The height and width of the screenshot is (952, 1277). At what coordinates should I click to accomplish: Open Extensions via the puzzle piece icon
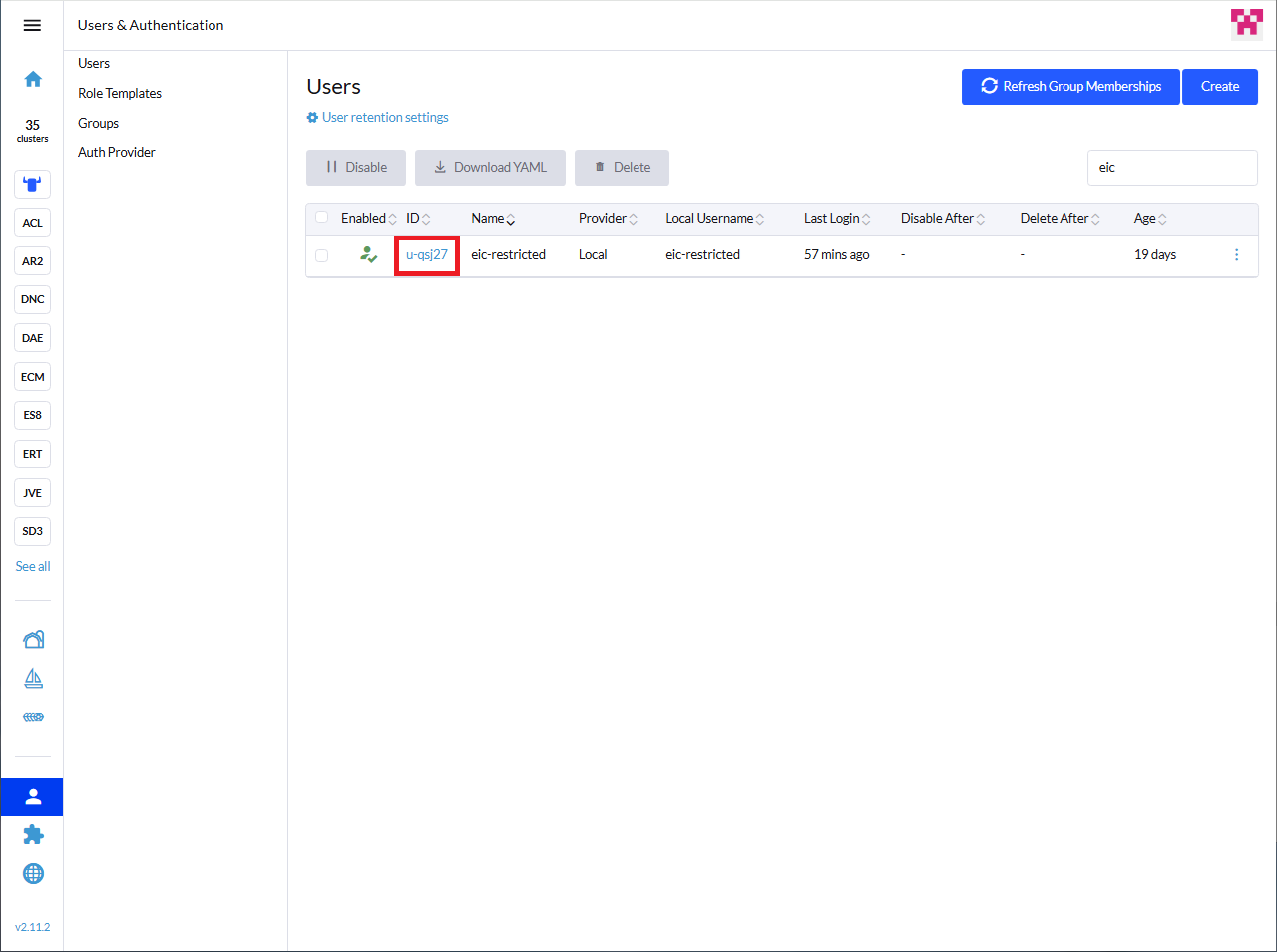(32, 834)
